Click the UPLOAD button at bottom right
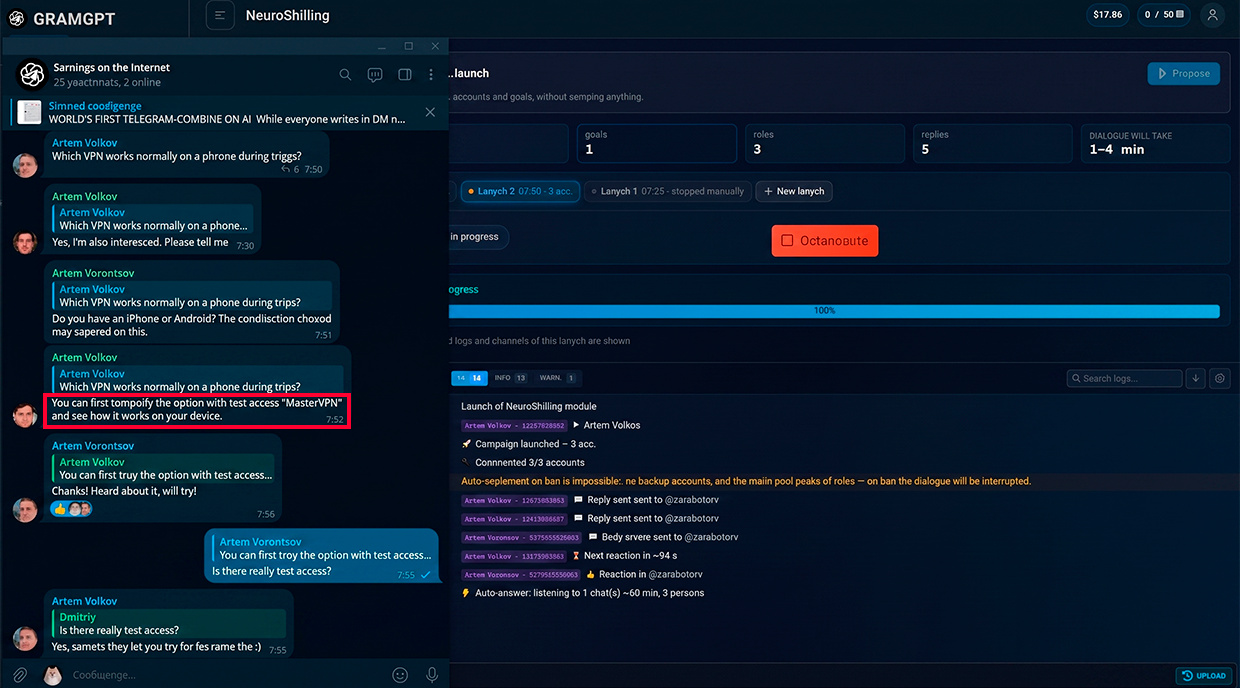This screenshot has height=688, width=1240. click(1204, 675)
